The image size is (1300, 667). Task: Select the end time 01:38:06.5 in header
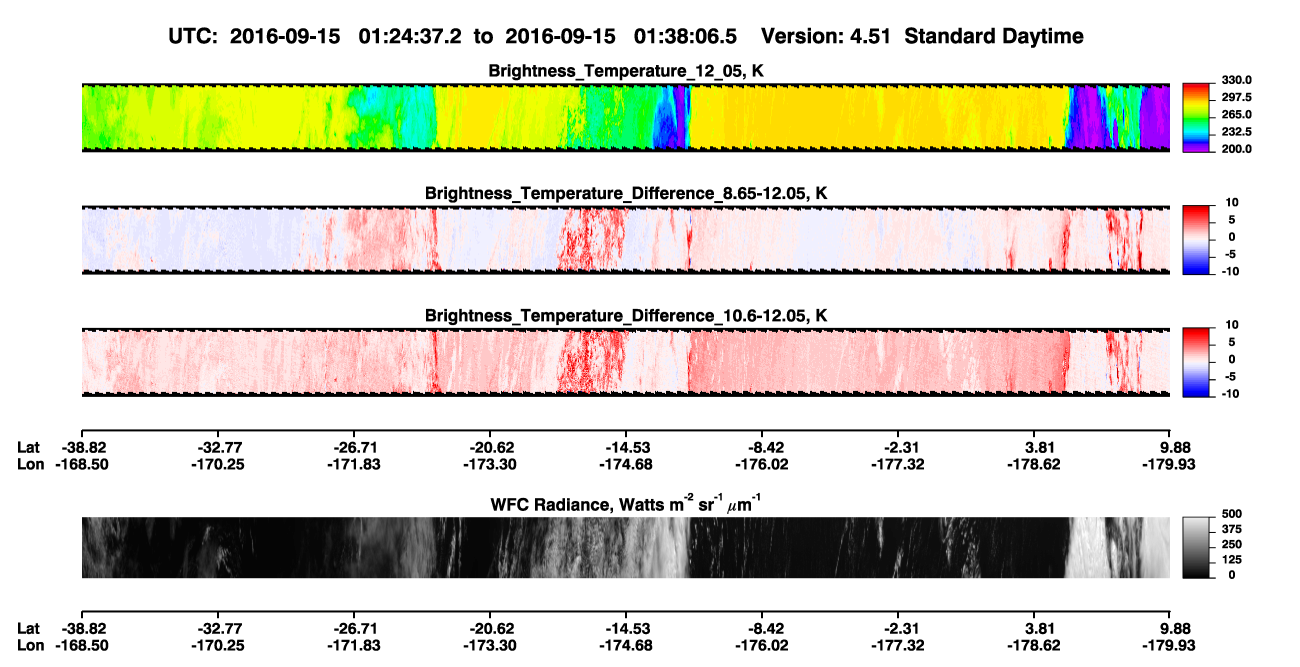tap(685, 36)
